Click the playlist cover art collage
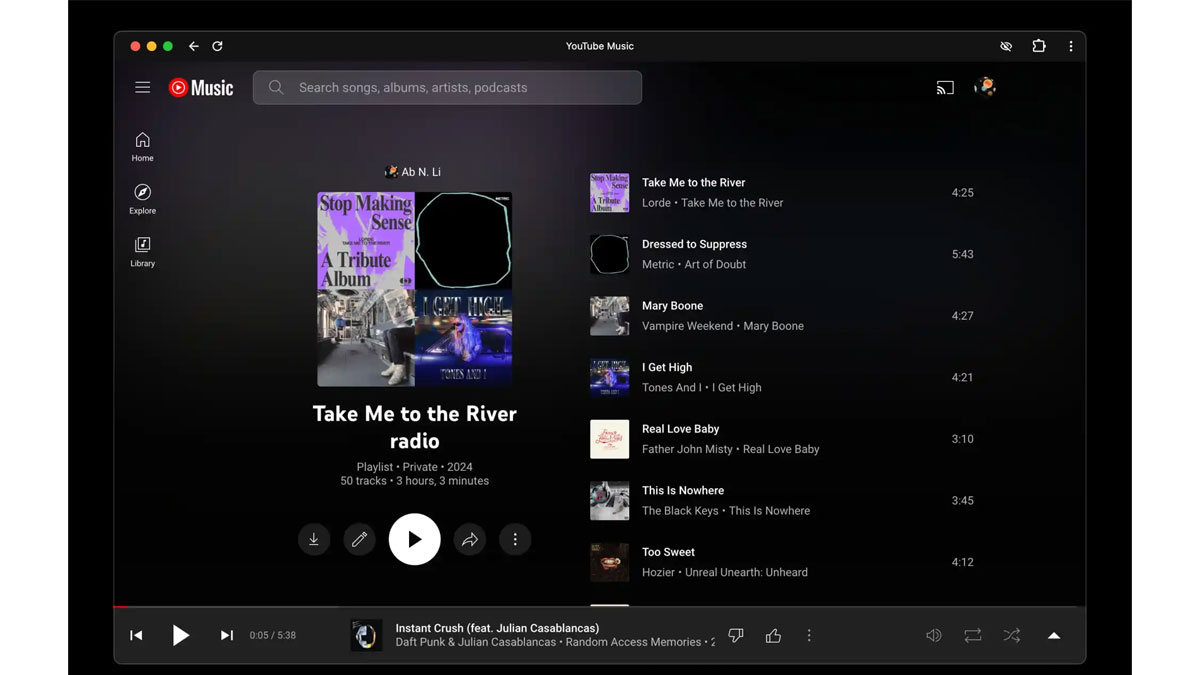 (x=415, y=289)
